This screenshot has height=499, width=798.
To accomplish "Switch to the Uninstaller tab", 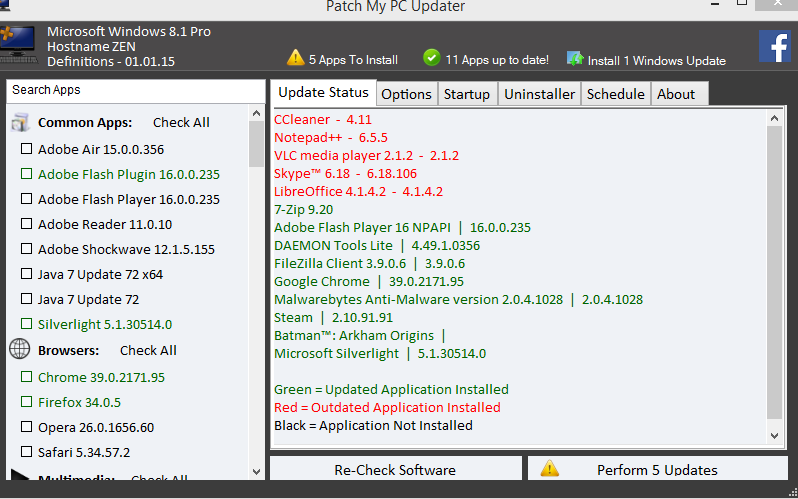I will coord(539,94).
